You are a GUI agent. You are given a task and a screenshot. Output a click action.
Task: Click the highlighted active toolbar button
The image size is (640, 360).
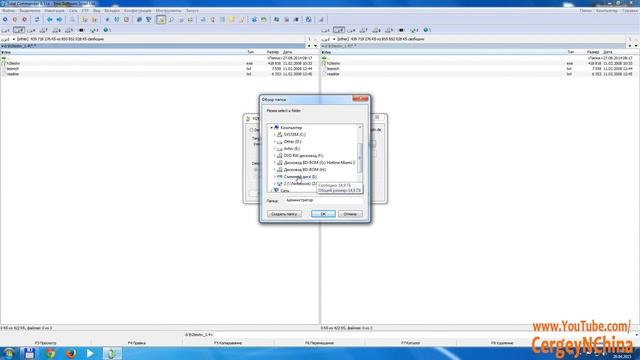(161, 20)
